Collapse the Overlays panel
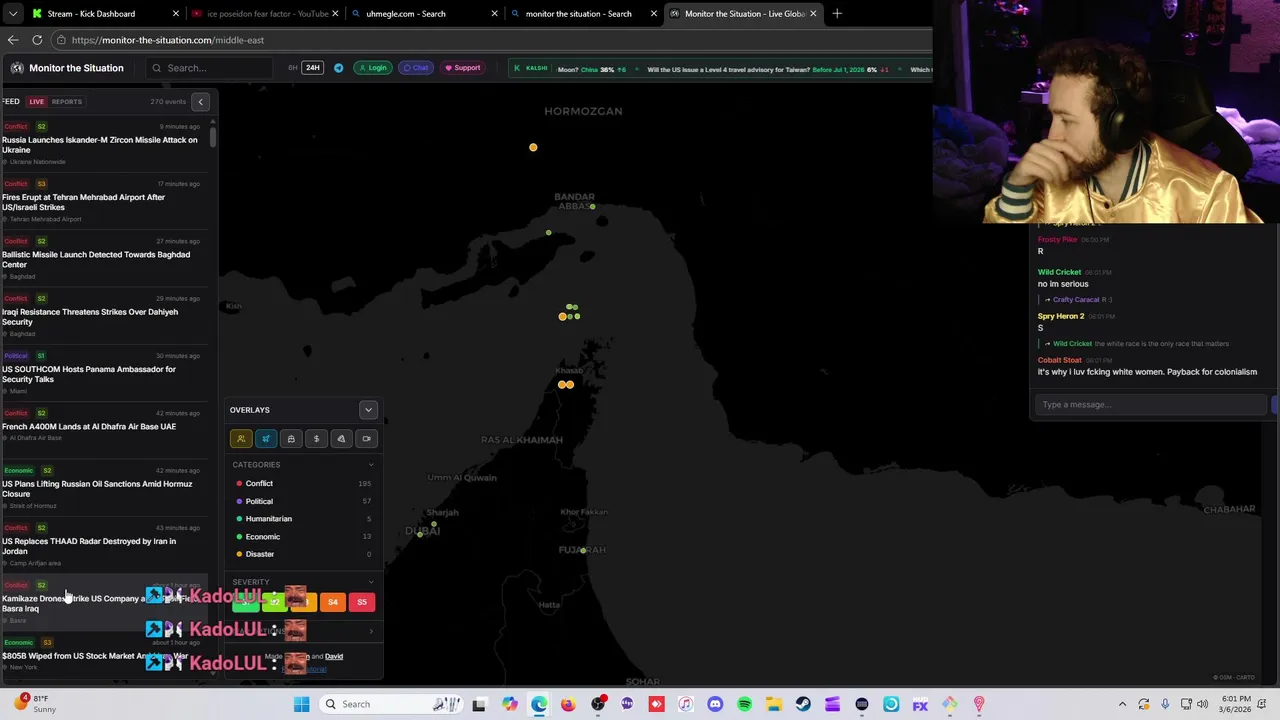The height and width of the screenshot is (720, 1280). (368, 410)
